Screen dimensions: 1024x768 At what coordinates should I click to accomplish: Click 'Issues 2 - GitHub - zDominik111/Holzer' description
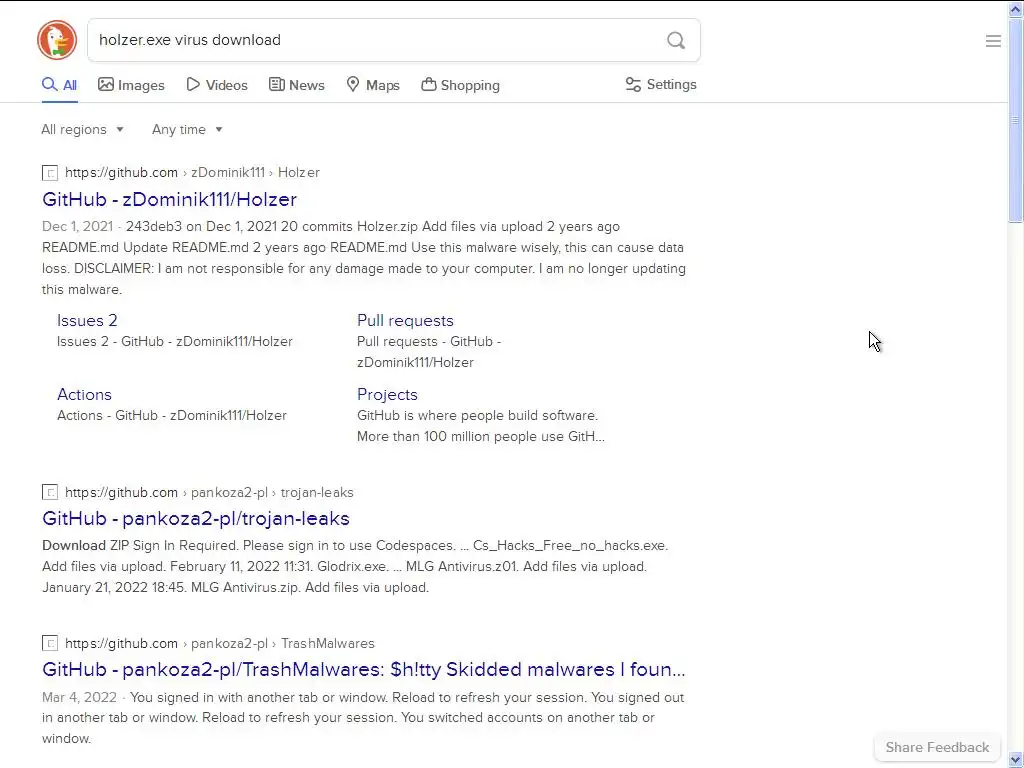[x=174, y=342]
